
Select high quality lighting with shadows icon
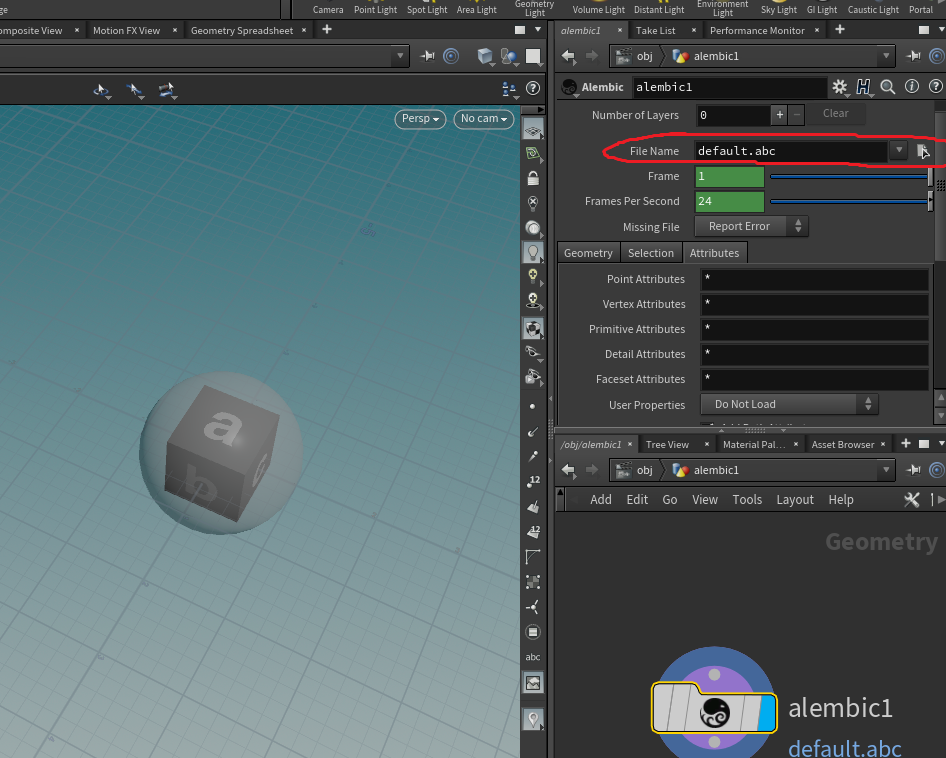(533, 301)
